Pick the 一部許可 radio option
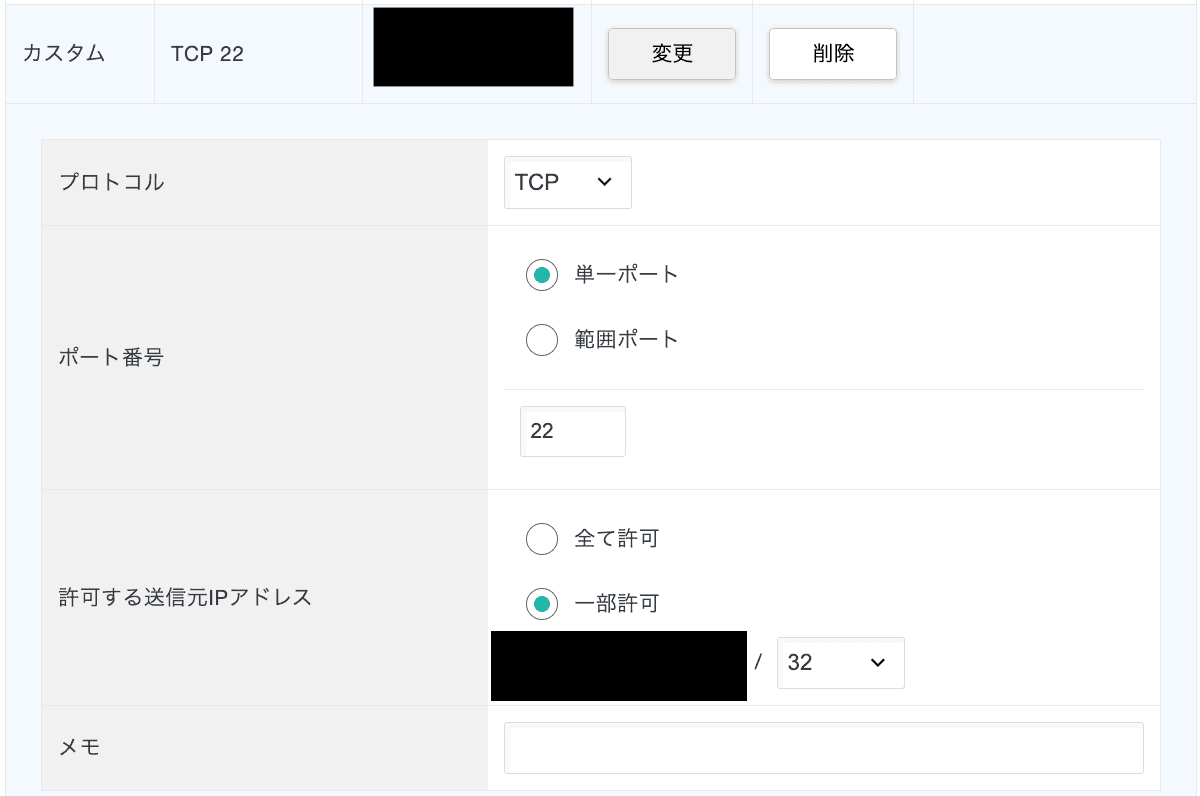Viewport: 1200px width, 796px height. click(x=542, y=604)
